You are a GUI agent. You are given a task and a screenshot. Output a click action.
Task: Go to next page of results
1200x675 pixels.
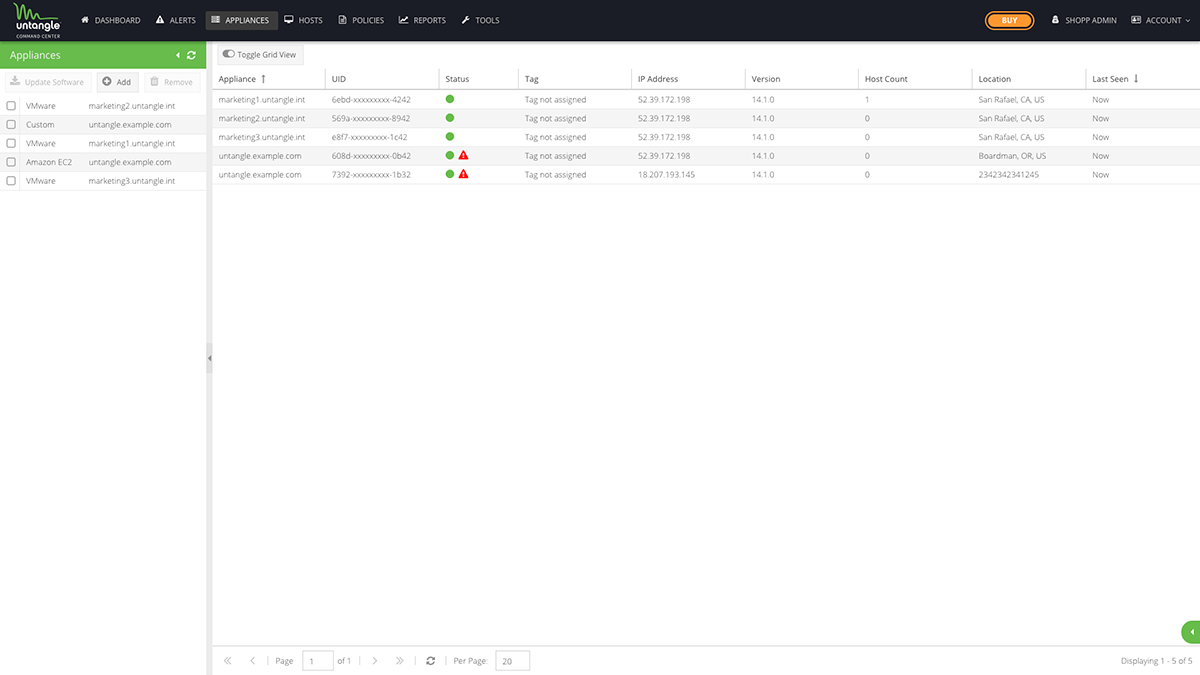tap(375, 661)
